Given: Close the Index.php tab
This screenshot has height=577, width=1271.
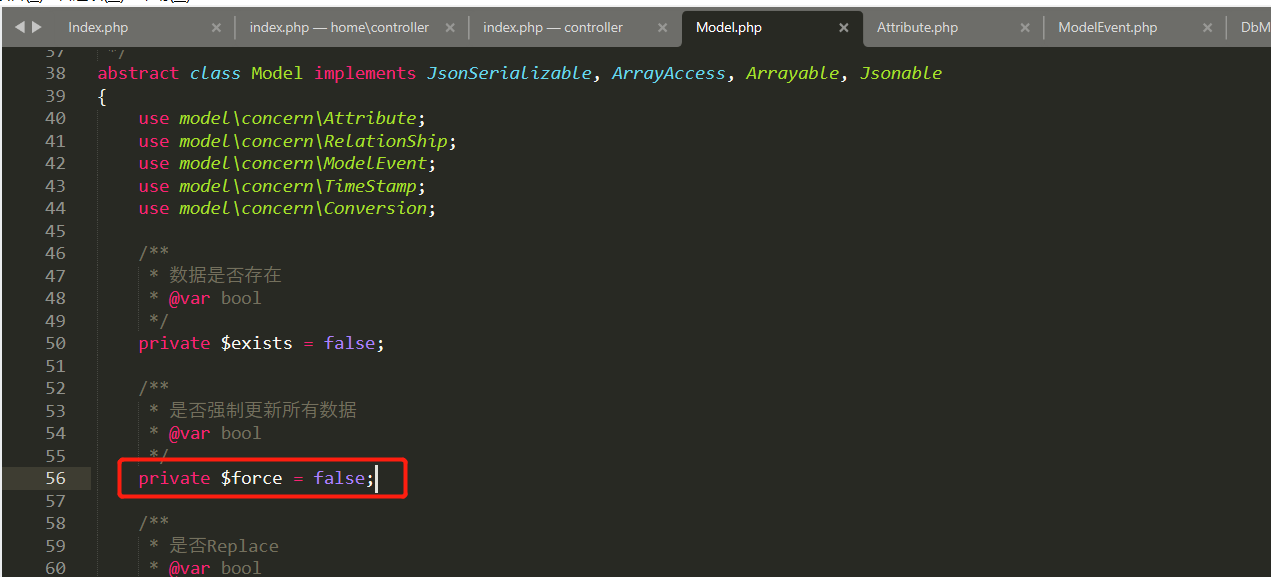Looking at the screenshot, I should tap(216, 28).
